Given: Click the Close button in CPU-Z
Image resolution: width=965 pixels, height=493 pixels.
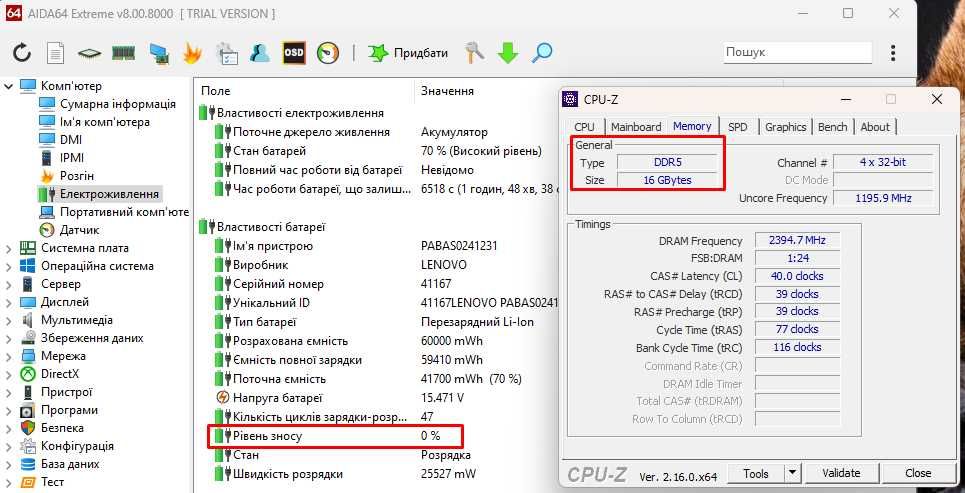Looking at the screenshot, I should 918,473.
